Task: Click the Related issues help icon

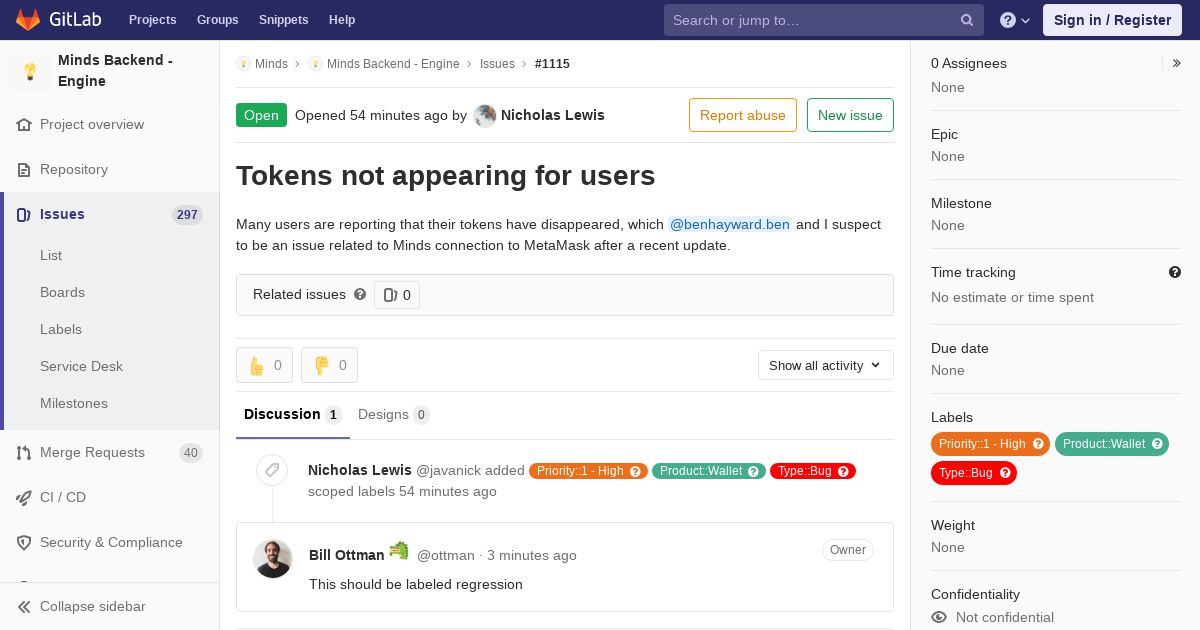Action: tap(360, 294)
